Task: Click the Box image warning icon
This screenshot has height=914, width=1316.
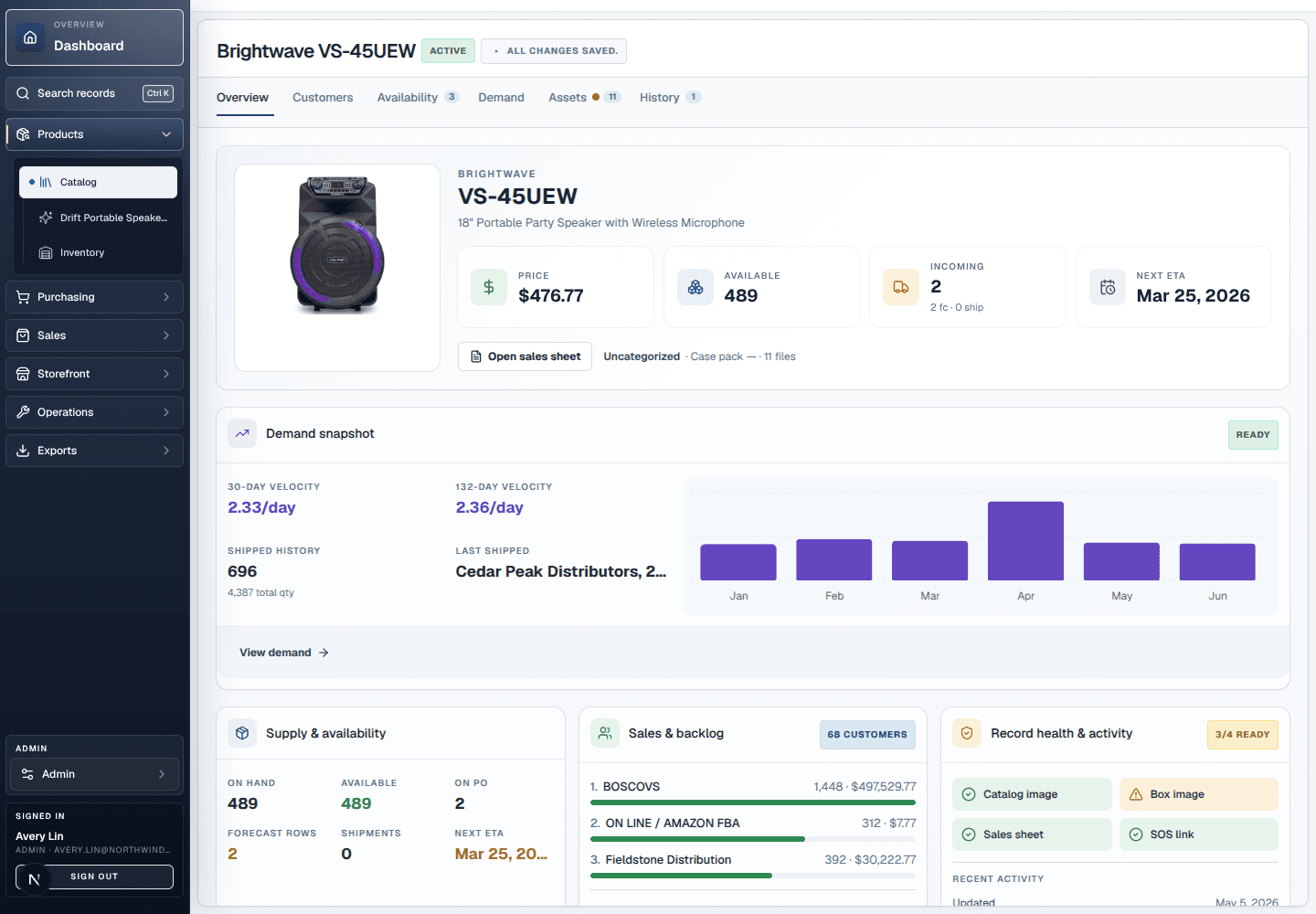Action: click(x=1136, y=794)
